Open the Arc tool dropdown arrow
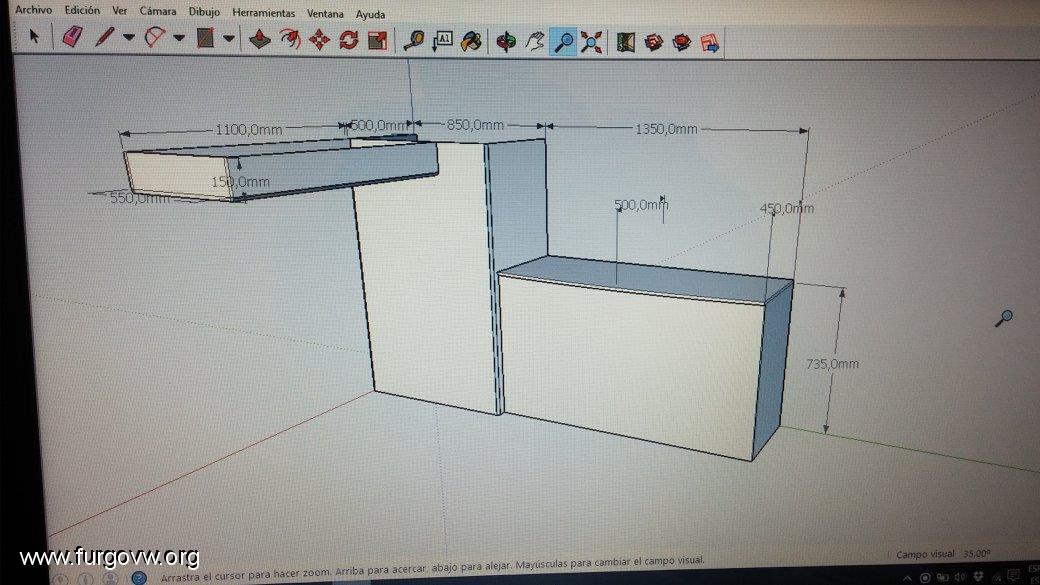Screen dimensions: 1040x585 point(178,38)
